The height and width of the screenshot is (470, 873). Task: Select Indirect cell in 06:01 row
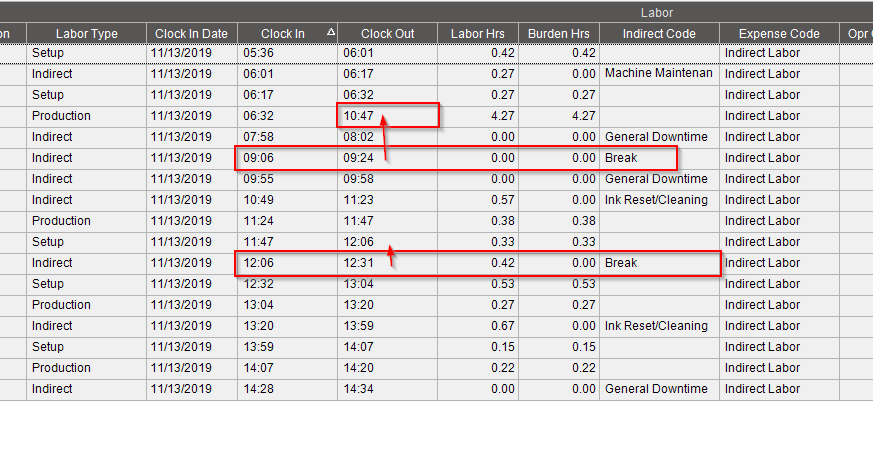pos(86,74)
